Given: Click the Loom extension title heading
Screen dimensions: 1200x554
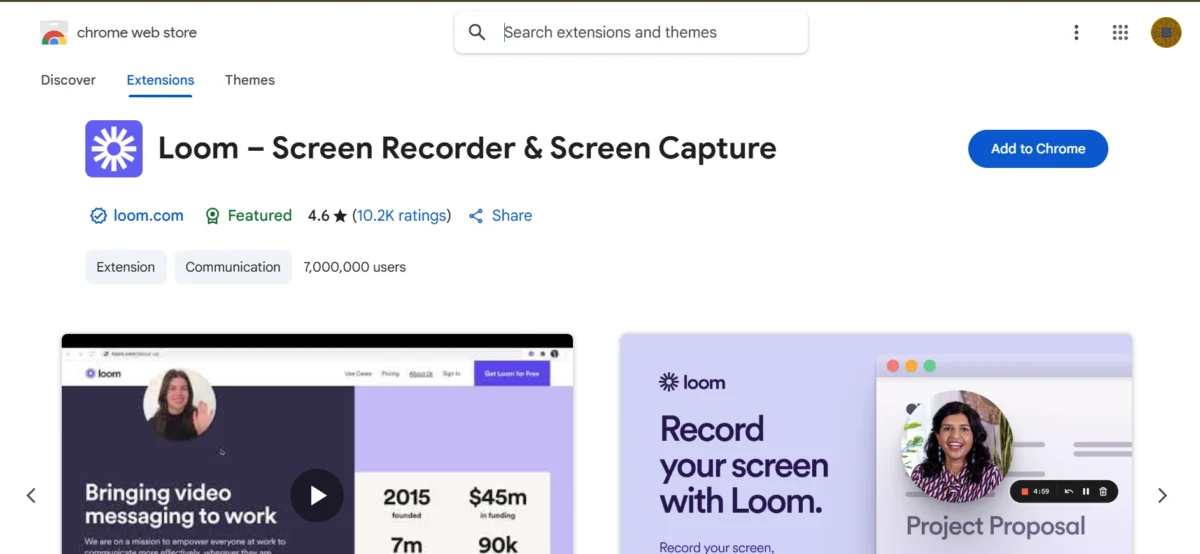Looking at the screenshot, I should pos(467,148).
